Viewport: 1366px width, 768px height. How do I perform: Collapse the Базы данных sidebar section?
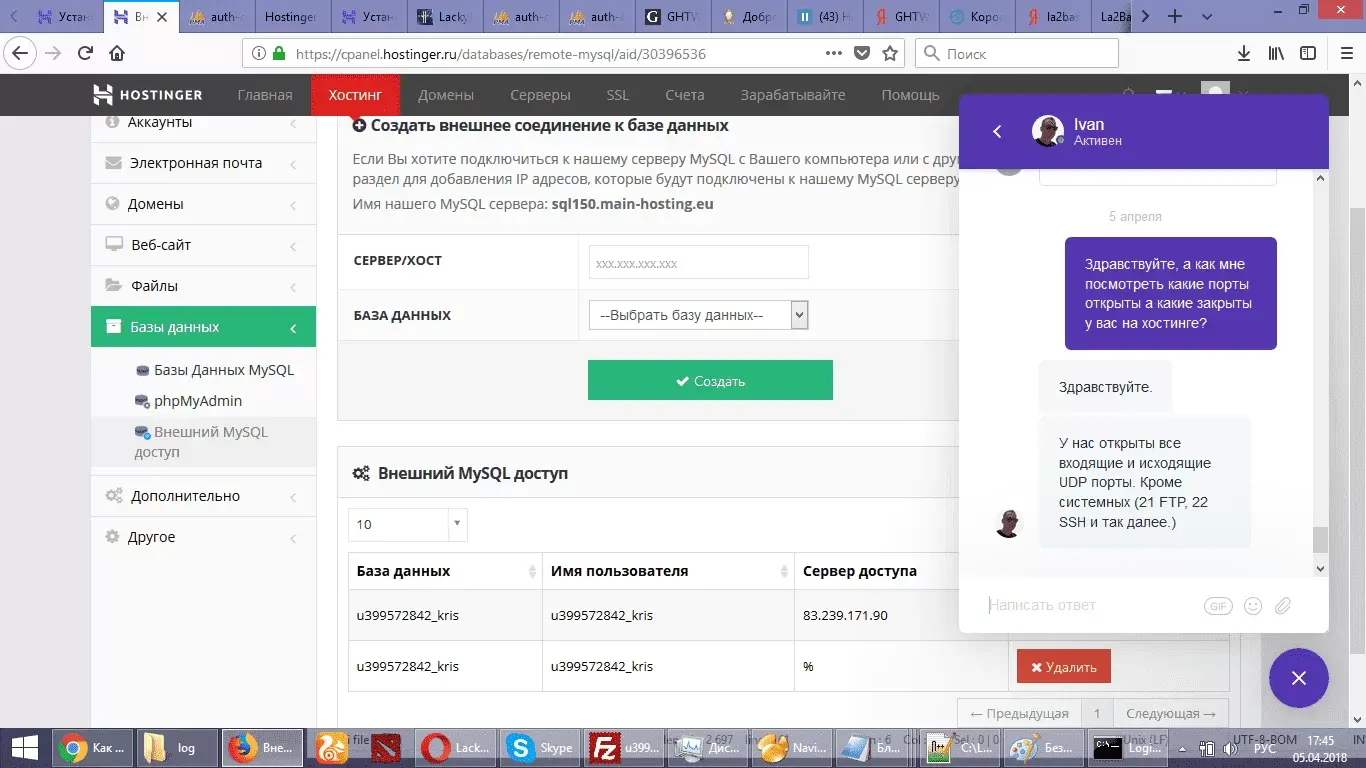pyautogui.click(x=203, y=327)
